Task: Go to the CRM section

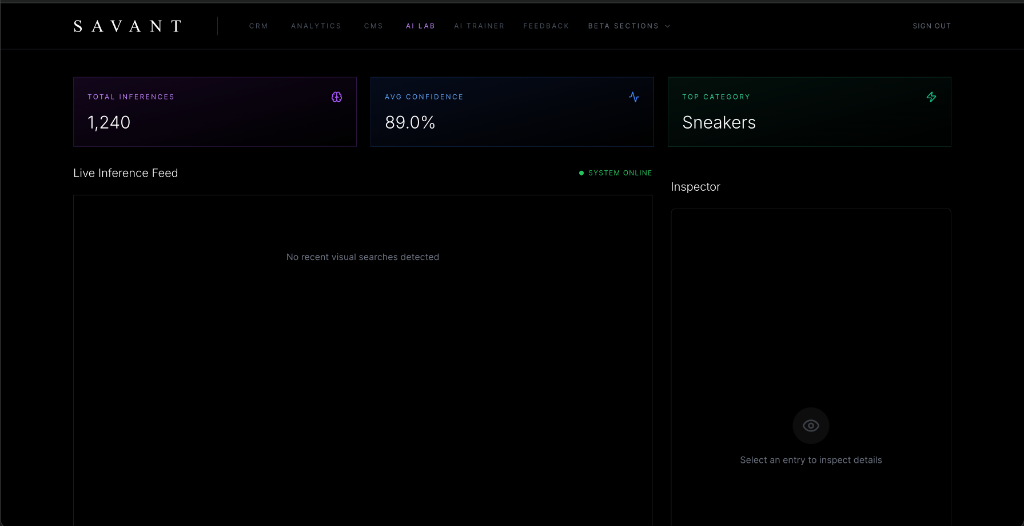Action: click(259, 26)
